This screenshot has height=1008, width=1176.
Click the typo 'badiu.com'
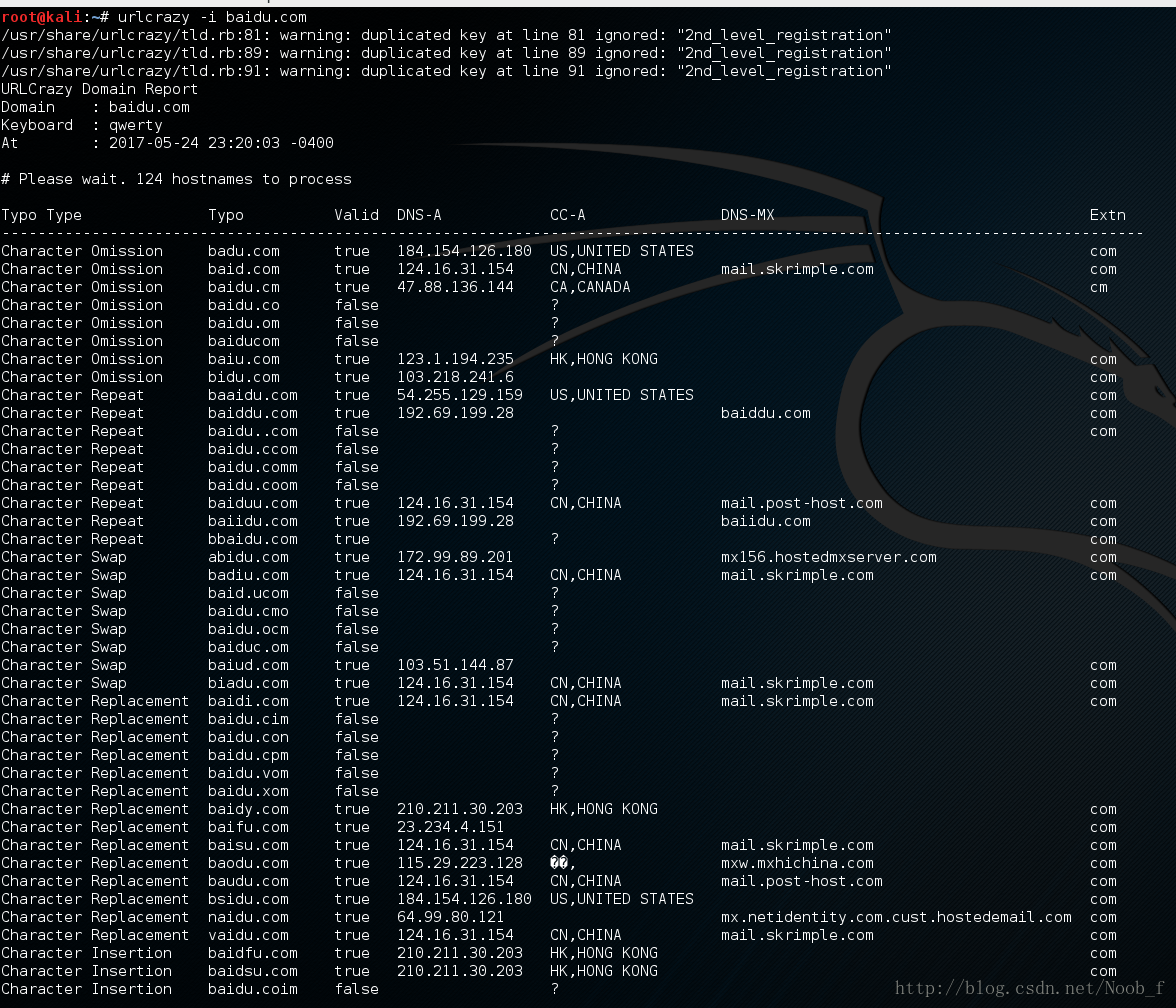[248, 574]
